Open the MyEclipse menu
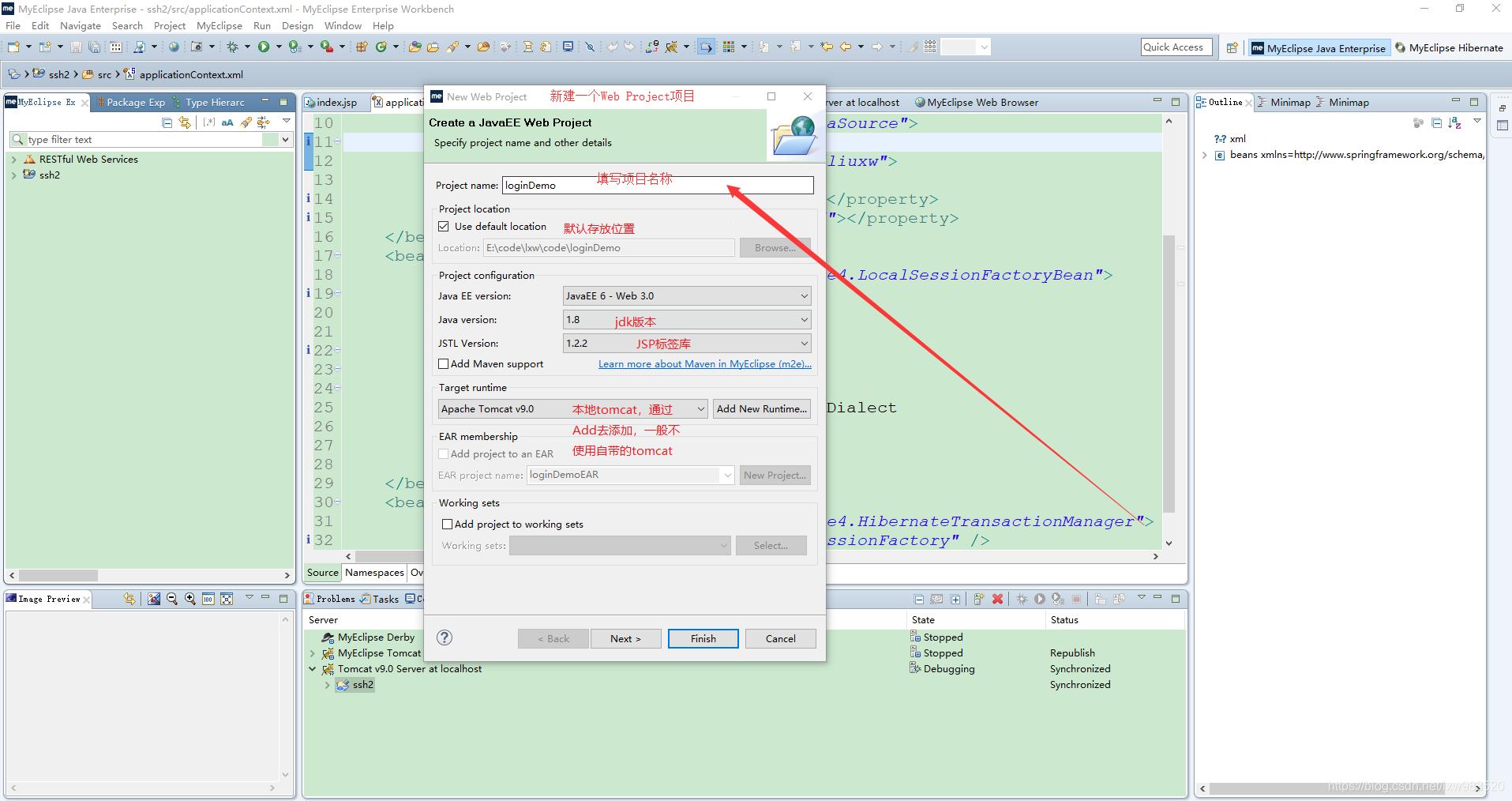 tap(219, 25)
